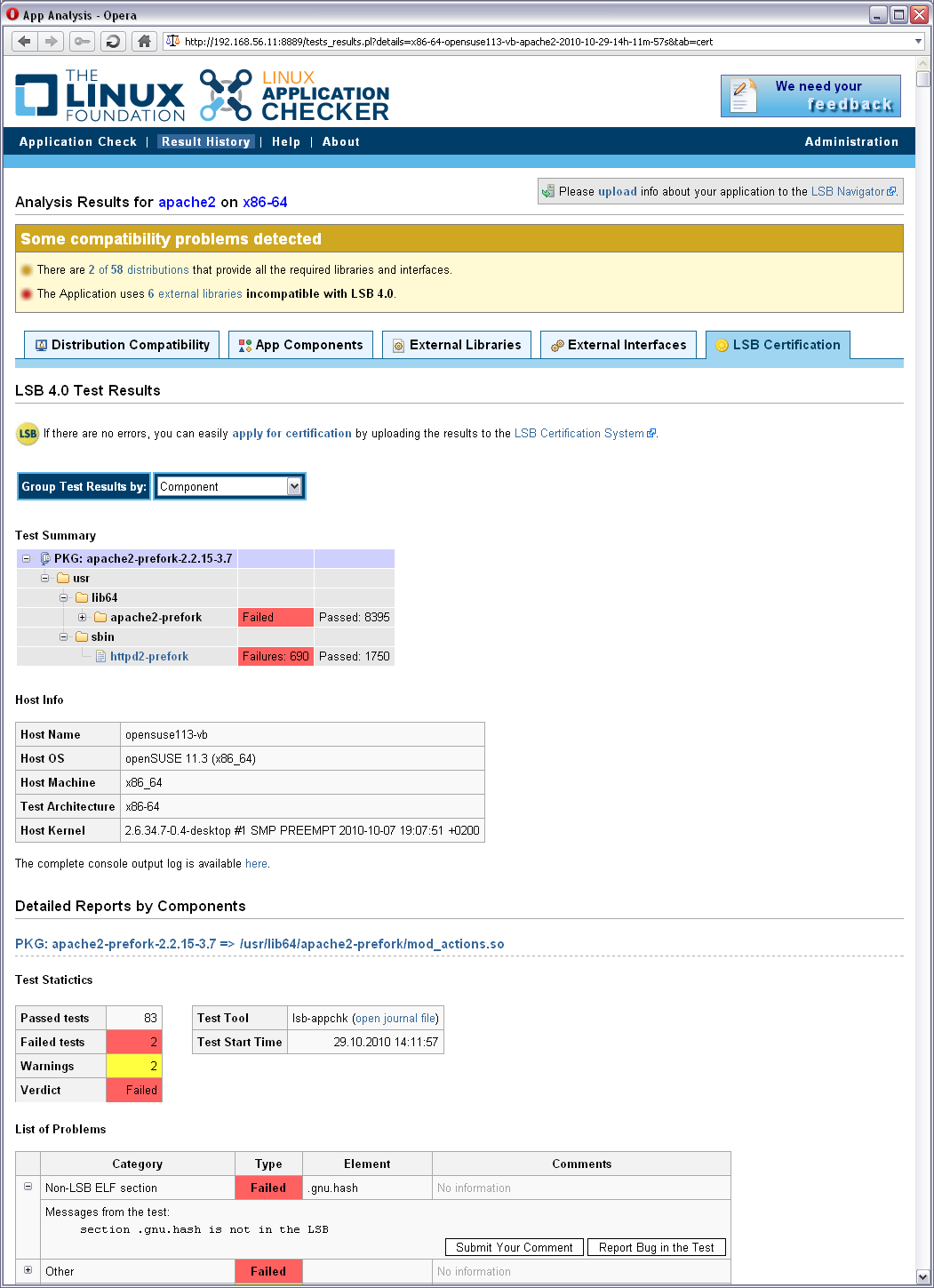Screen dimensions: 934x1288
Task: Click the Report Bug in the Test button
Action: coord(657,1247)
